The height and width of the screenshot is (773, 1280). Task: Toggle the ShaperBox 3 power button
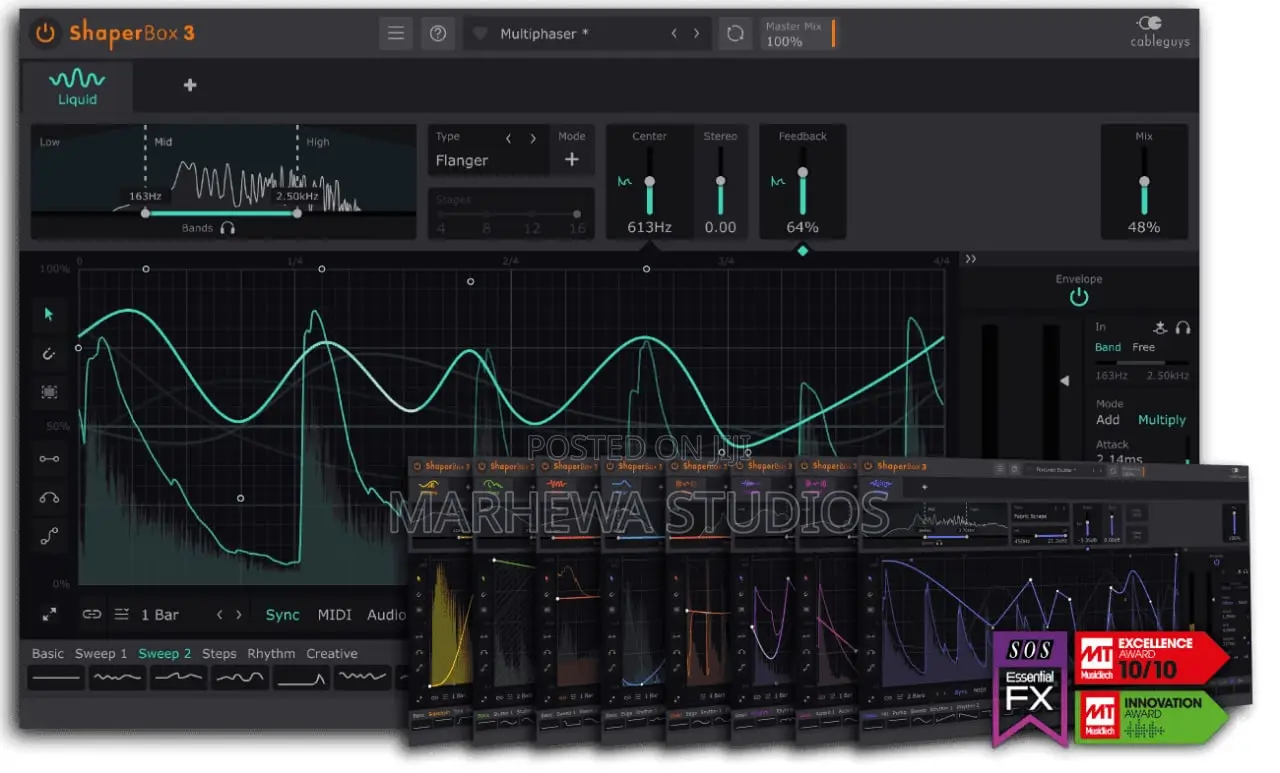click(45, 33)
